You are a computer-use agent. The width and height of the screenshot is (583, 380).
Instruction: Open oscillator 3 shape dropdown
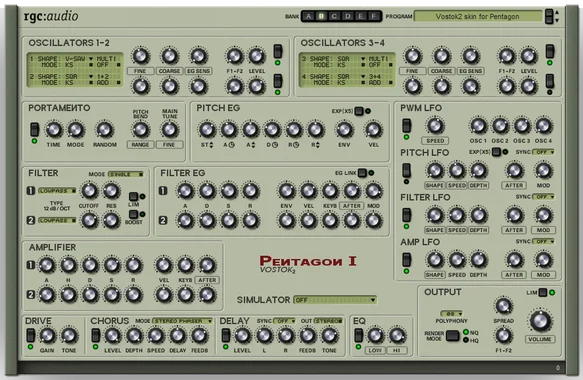(x=363, y=59)
